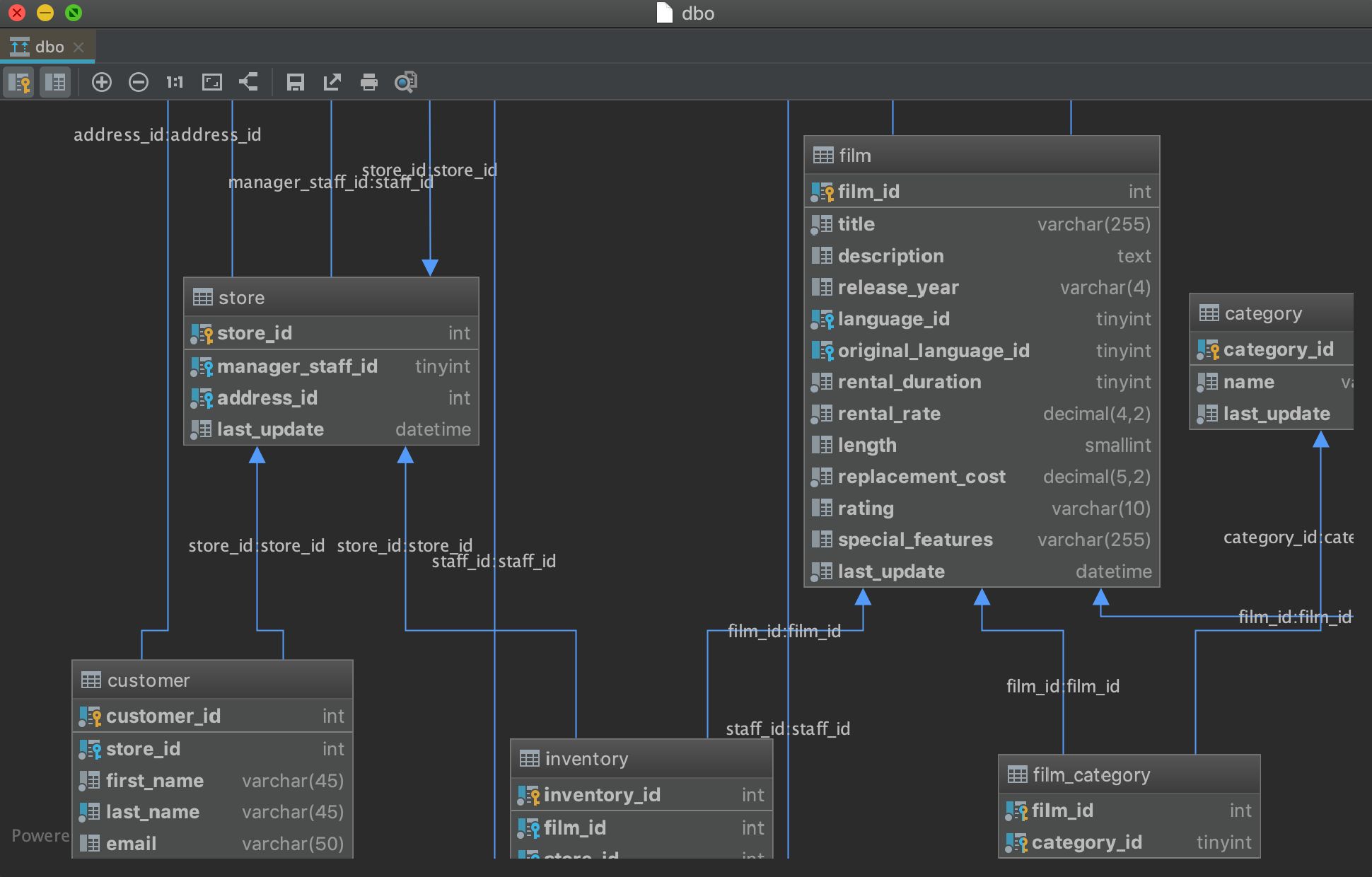Click the dbo tab at top
The width and height of the screenshot is (1372, 877).
45,46
